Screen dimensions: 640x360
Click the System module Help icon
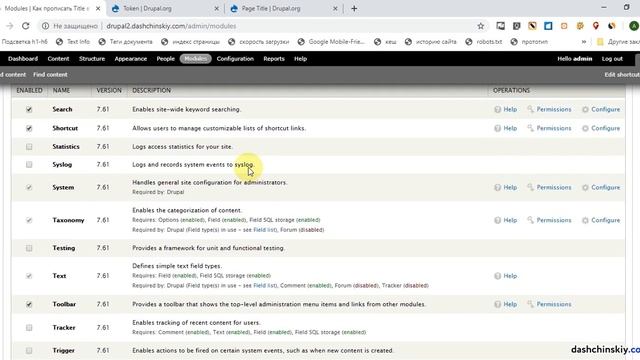[498, 187]
